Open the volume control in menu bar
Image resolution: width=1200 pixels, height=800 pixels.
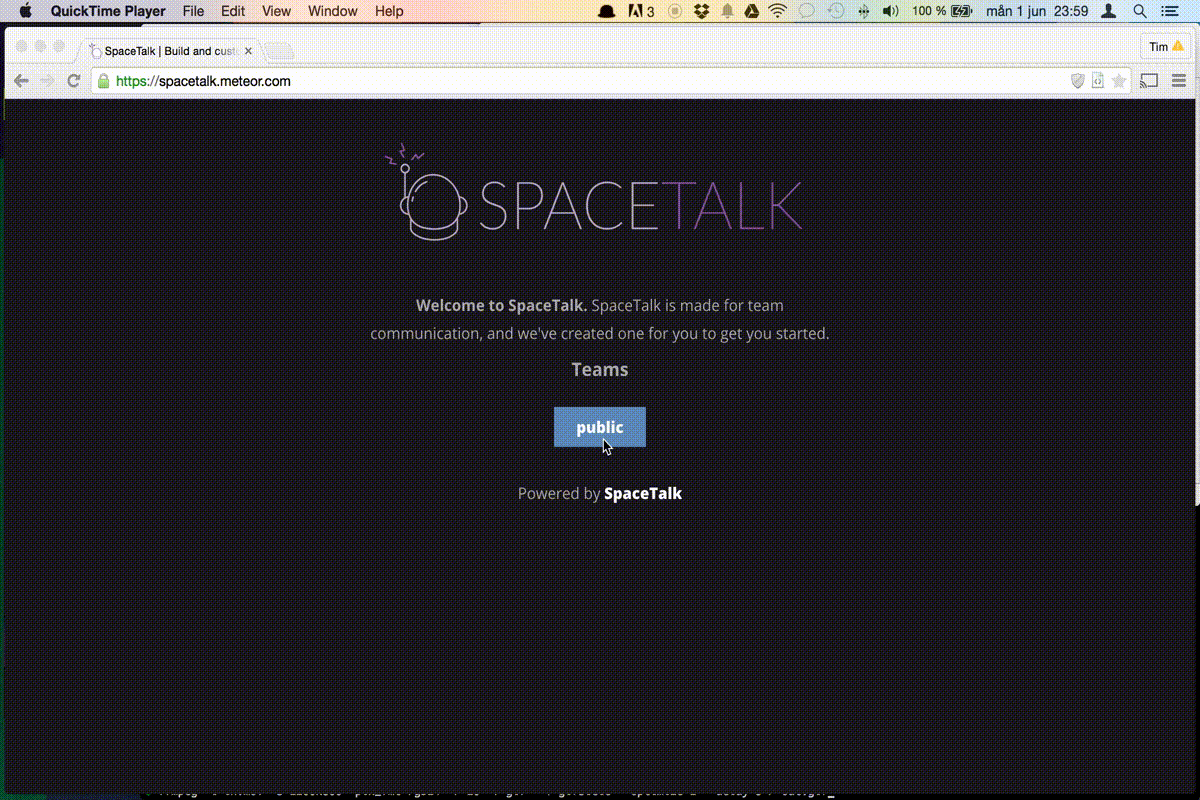890,11
